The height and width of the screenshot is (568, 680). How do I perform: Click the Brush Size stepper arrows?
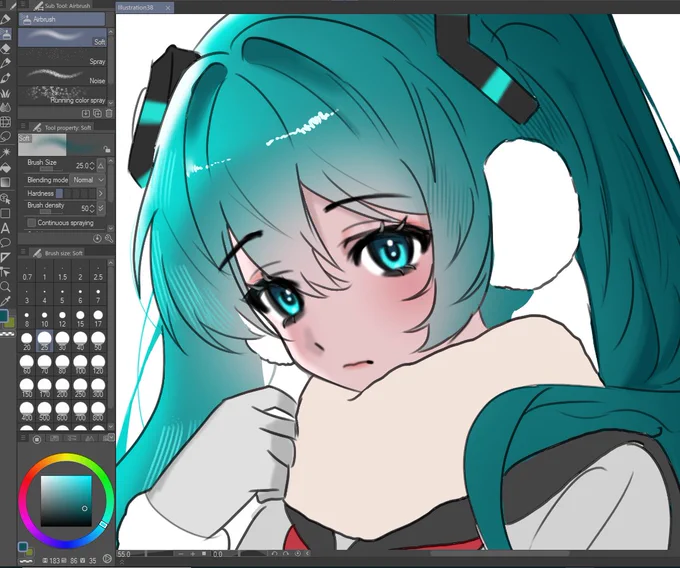pos(92,166)
